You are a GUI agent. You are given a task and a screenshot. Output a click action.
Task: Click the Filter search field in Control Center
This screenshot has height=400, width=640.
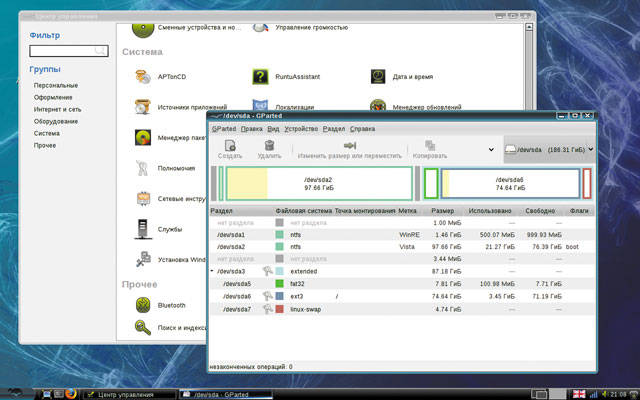point(69,51)
